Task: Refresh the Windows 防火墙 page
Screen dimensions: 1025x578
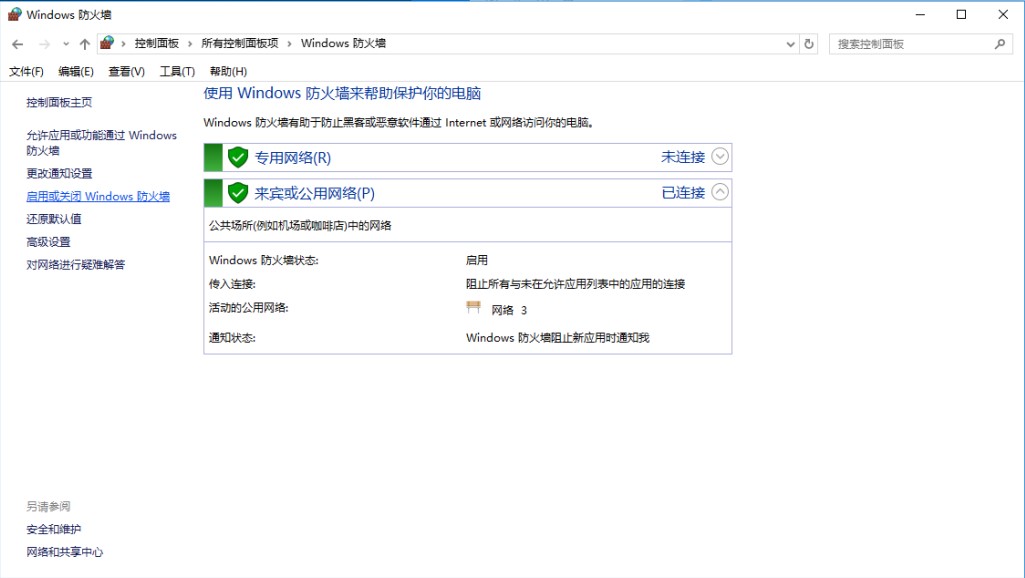Action: 809,44
